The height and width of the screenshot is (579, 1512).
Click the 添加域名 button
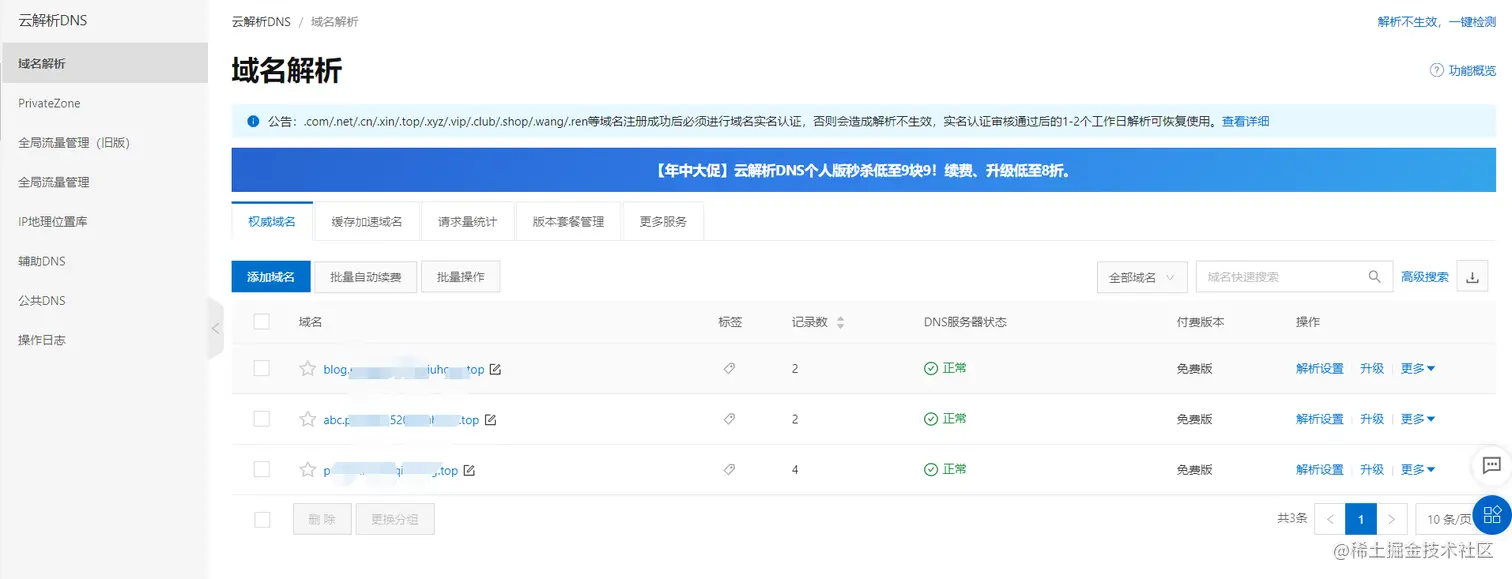click(x=271, y=277)
